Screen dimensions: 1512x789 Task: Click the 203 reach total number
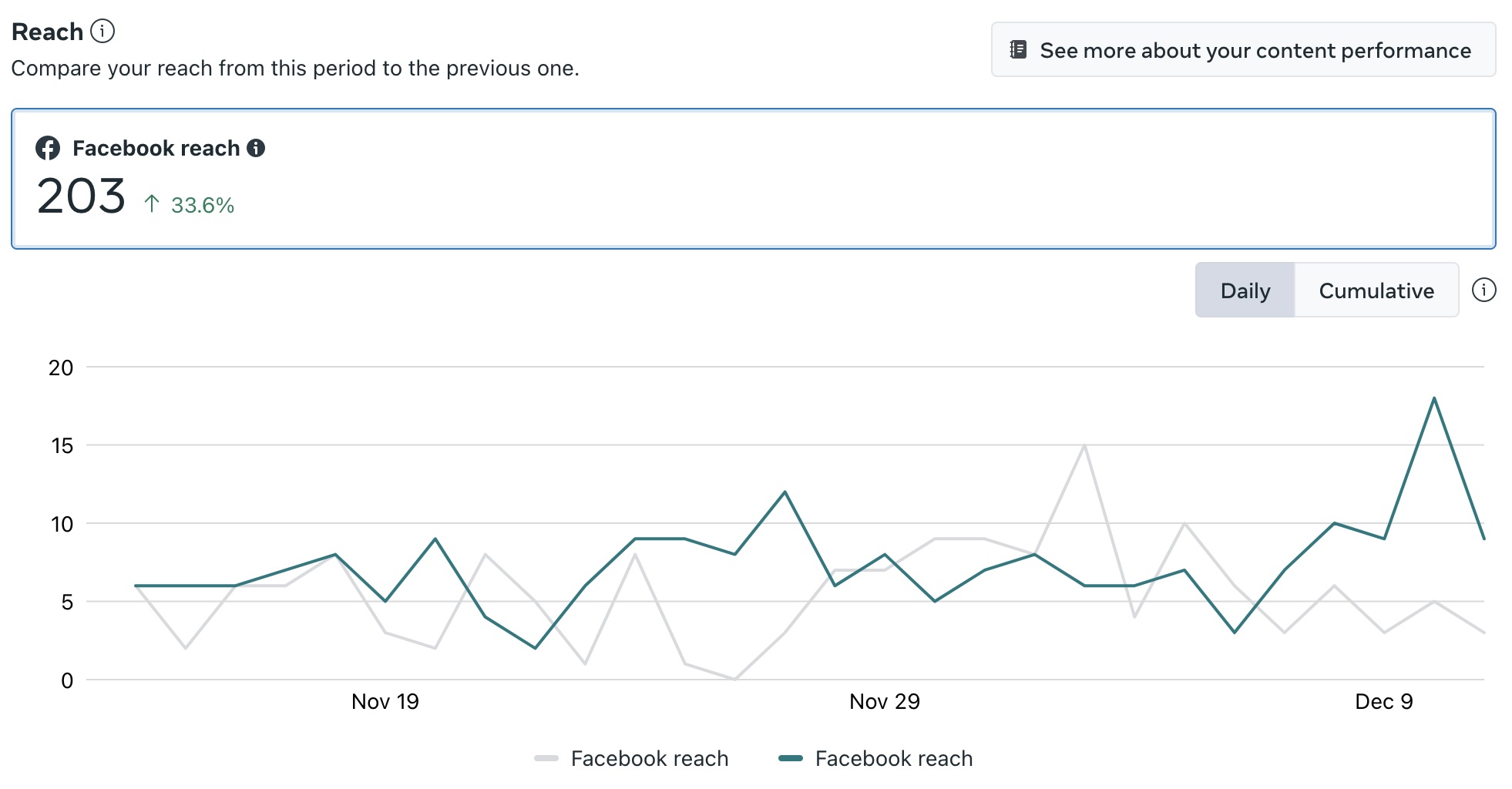tap(81, 196)
